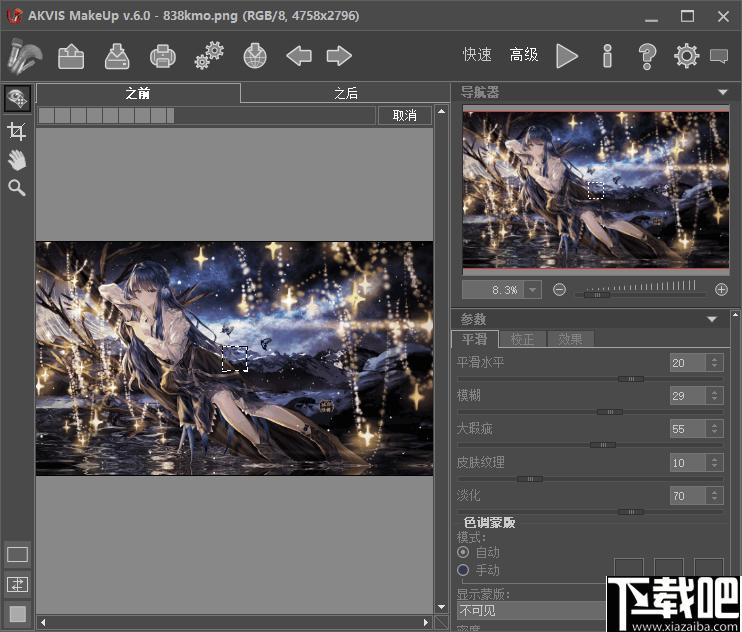742x632 pixels.
Task: Switch to 高级 (Advanced) mode
Action: pyautogui.click(x=524, y=55)
